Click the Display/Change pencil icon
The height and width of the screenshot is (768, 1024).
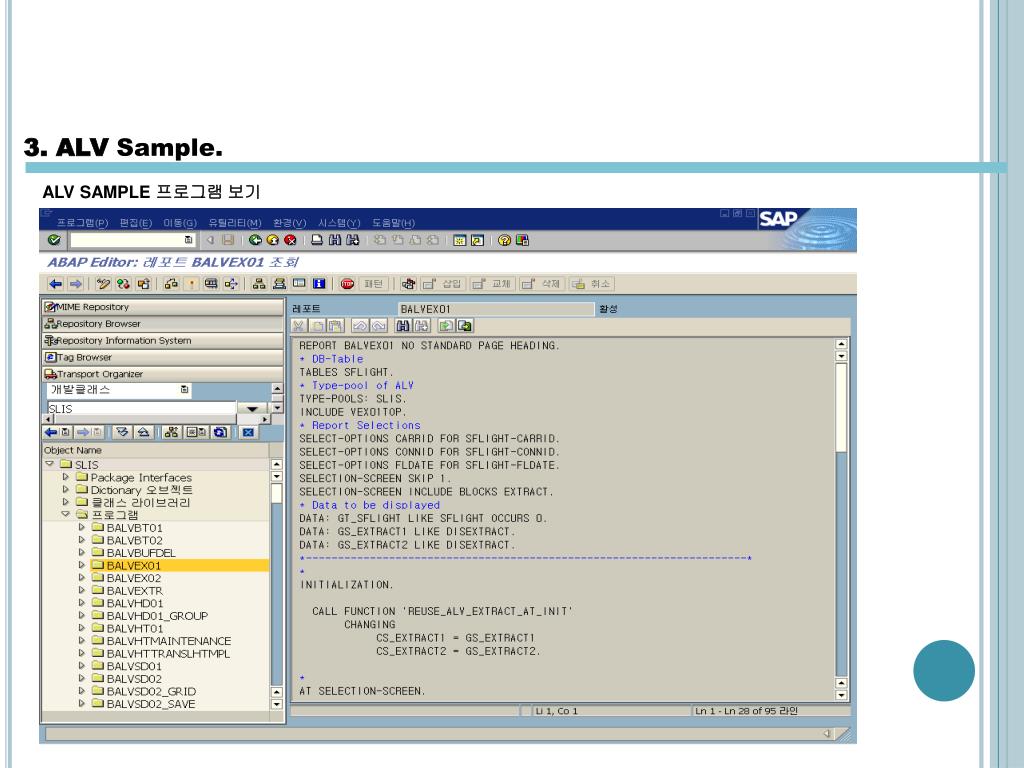click(x=103, y=284)
